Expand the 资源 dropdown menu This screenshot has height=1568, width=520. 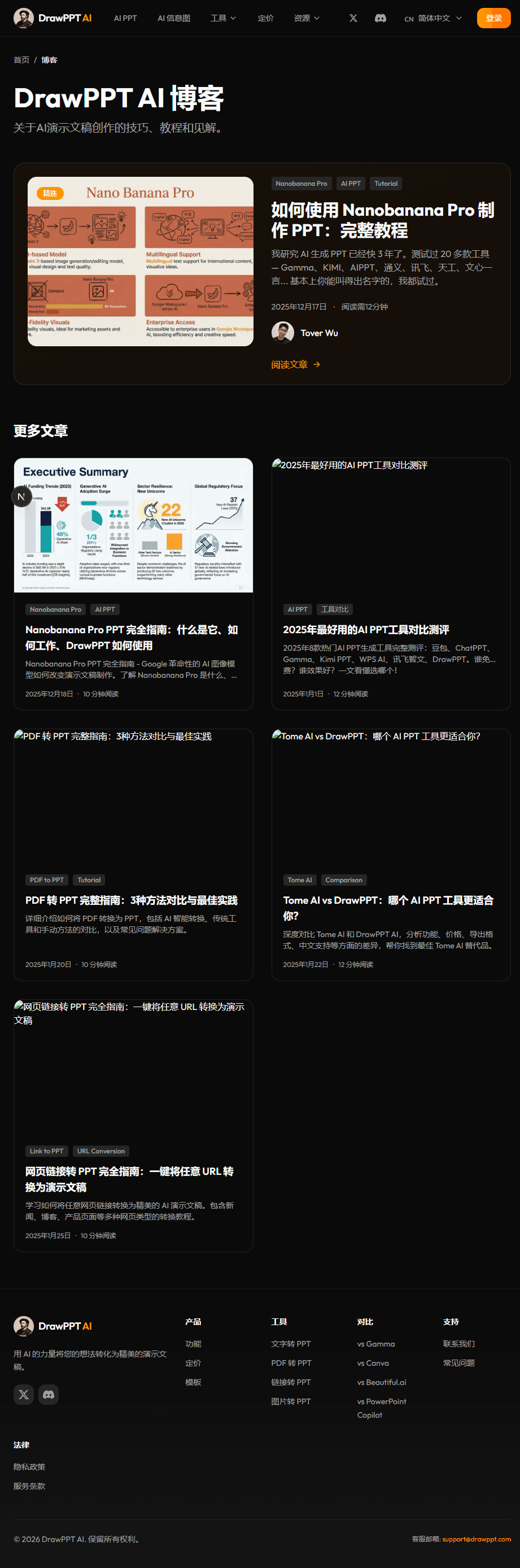click(x=307, y=18)
